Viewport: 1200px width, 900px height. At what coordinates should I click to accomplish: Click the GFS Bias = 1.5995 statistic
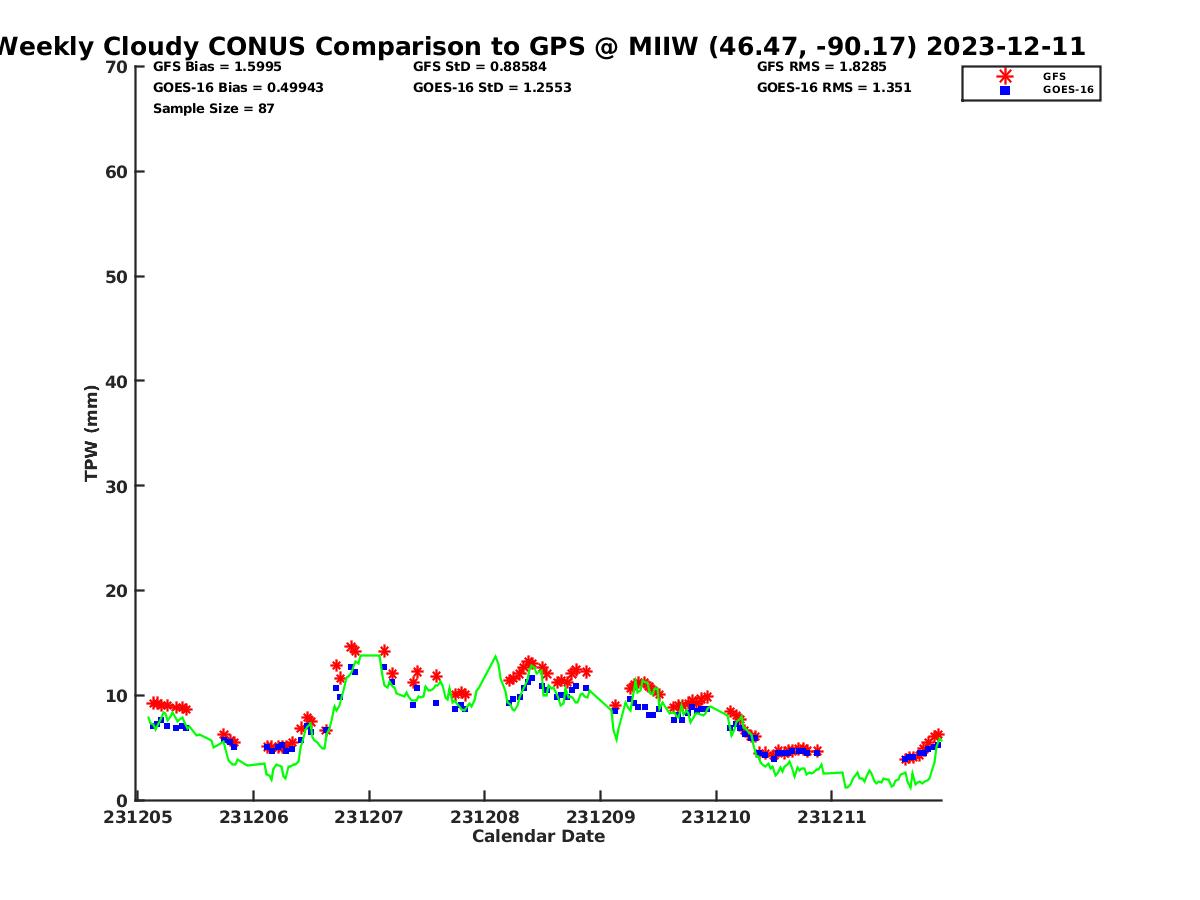point(217,67)
